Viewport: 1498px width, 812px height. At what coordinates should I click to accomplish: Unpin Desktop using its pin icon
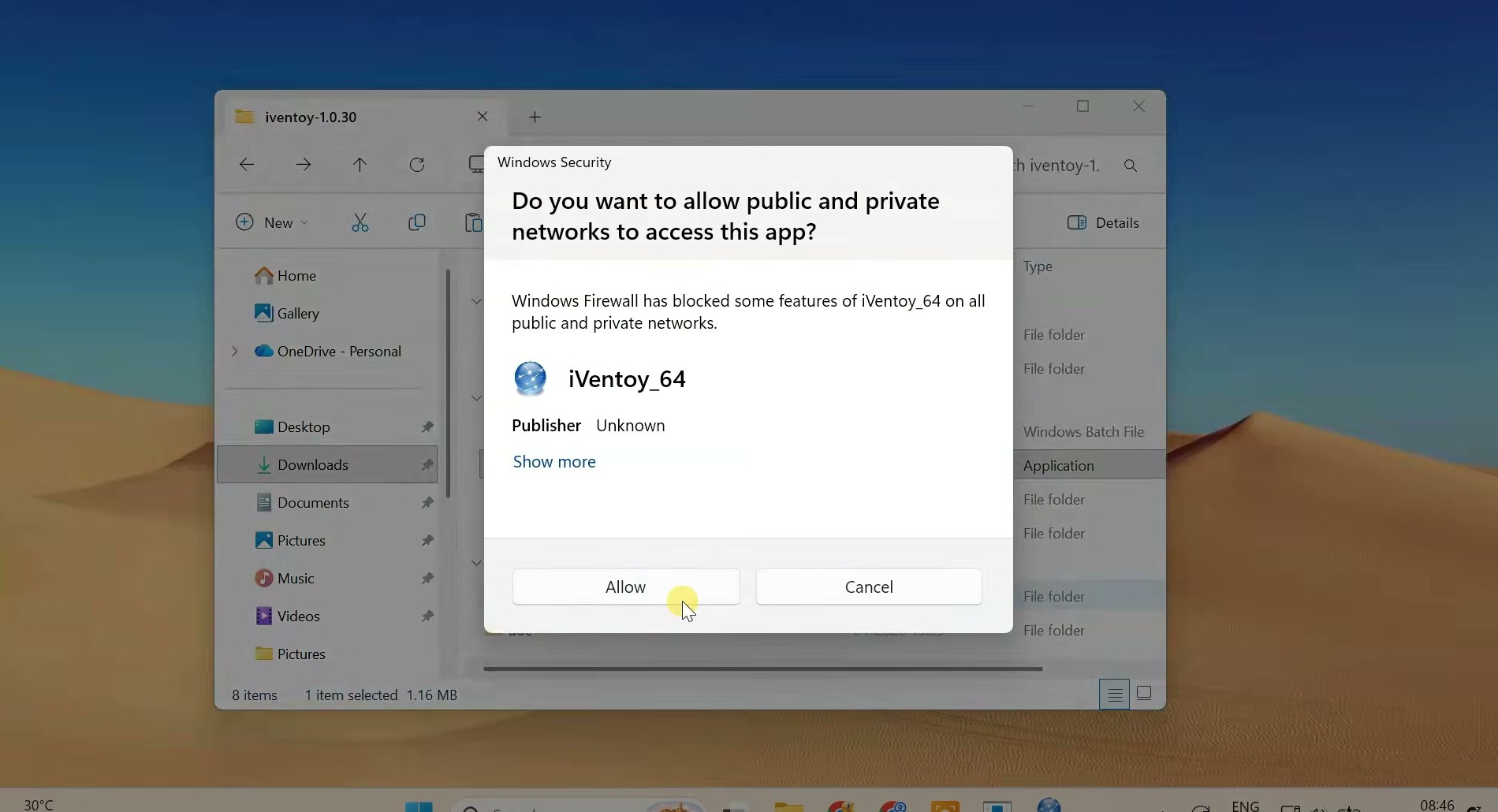tap(427, 426)
